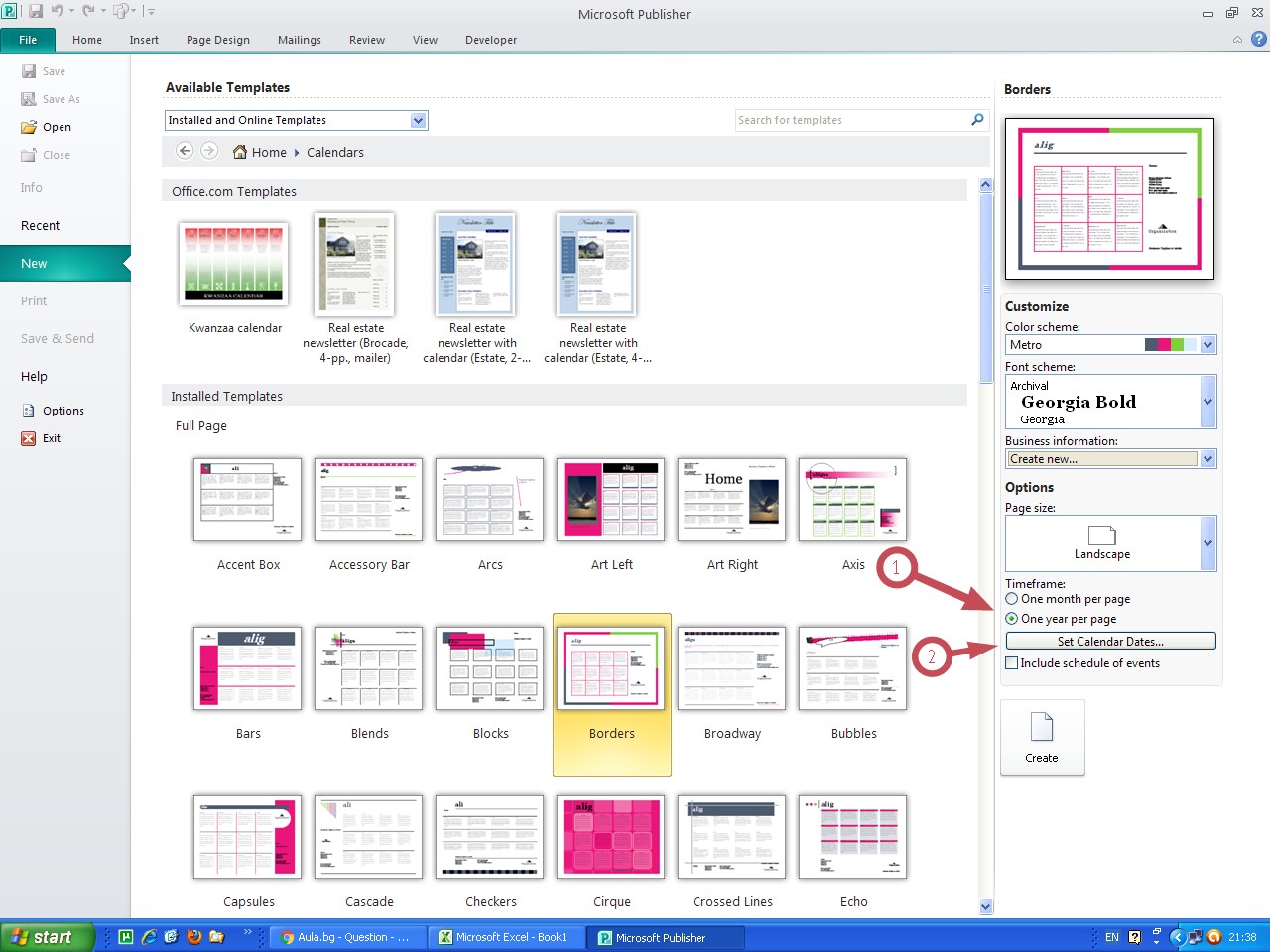This screenshot has width=1270, height=952.
Task: Click the Exit icon in sidebar
Action: point(29,438)
